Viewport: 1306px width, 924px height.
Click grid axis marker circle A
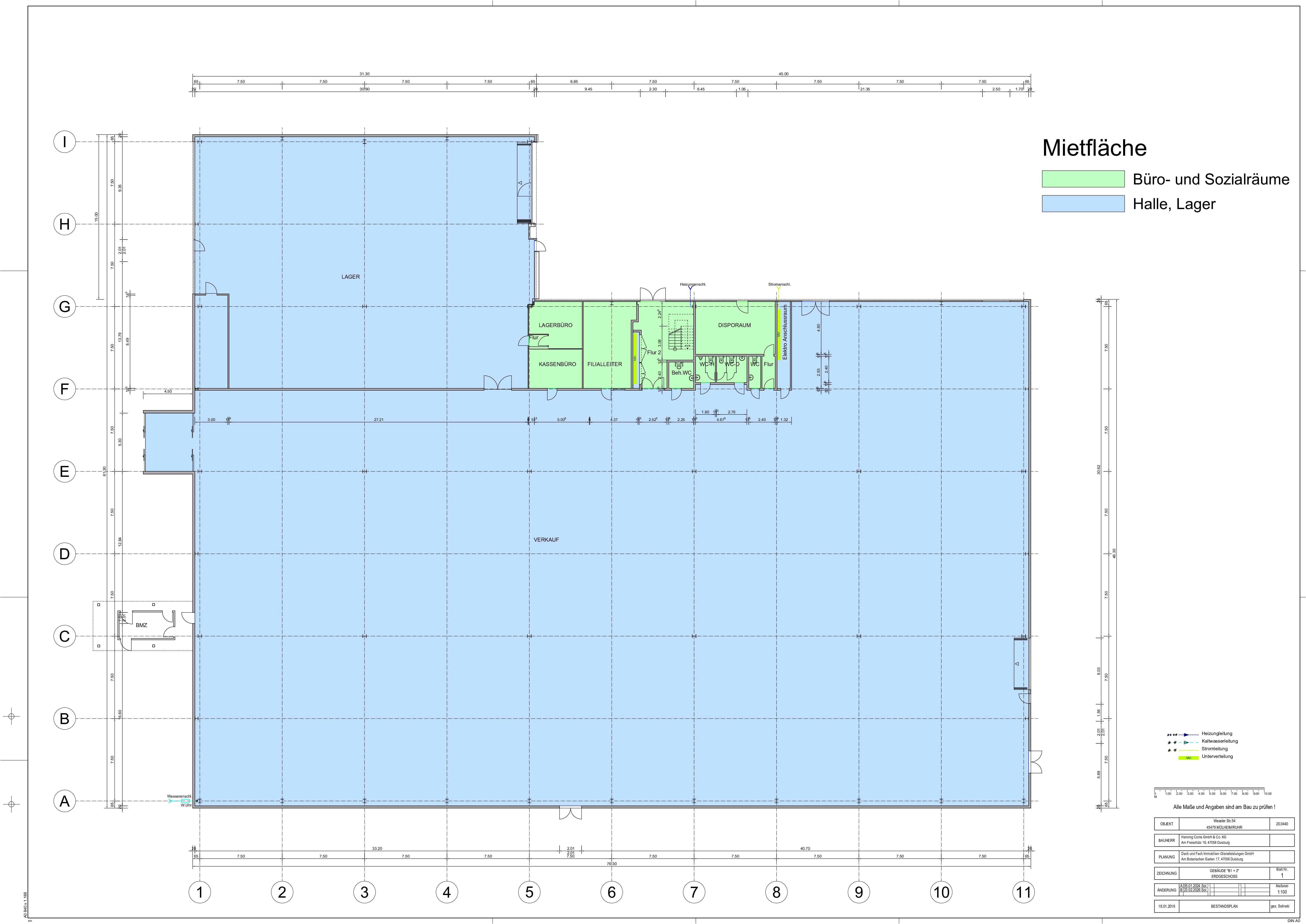(x=64, y=801)
